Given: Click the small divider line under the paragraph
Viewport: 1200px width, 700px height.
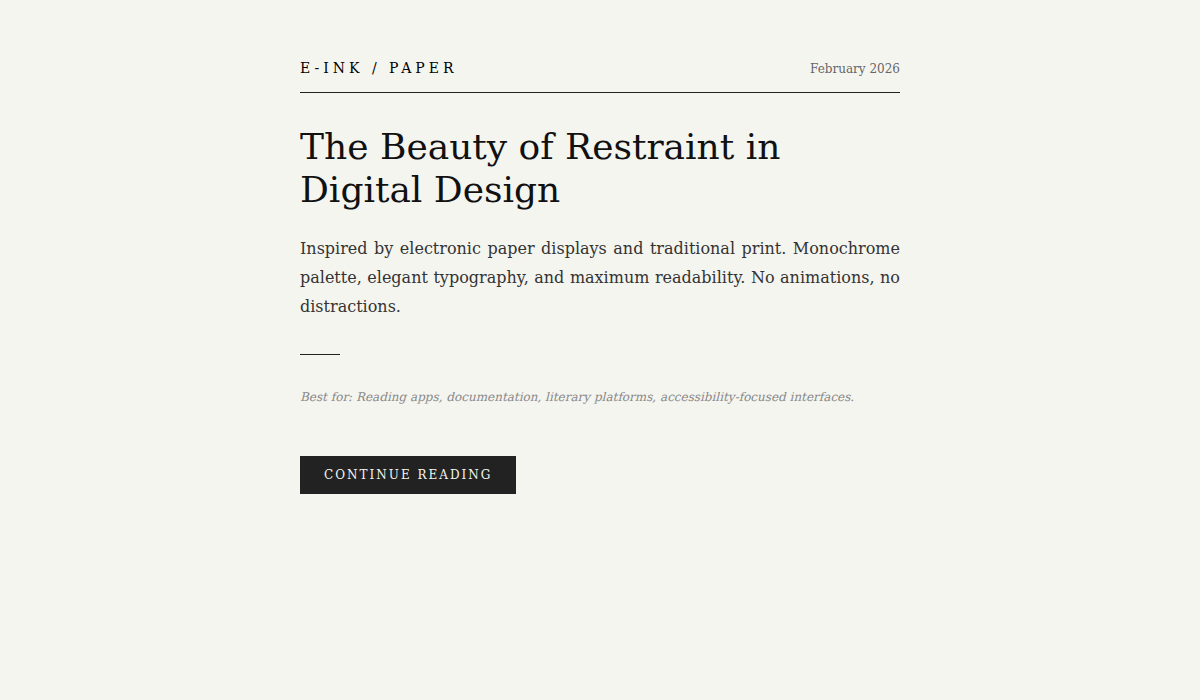Looking at the screenshot, I should [319, 353].
